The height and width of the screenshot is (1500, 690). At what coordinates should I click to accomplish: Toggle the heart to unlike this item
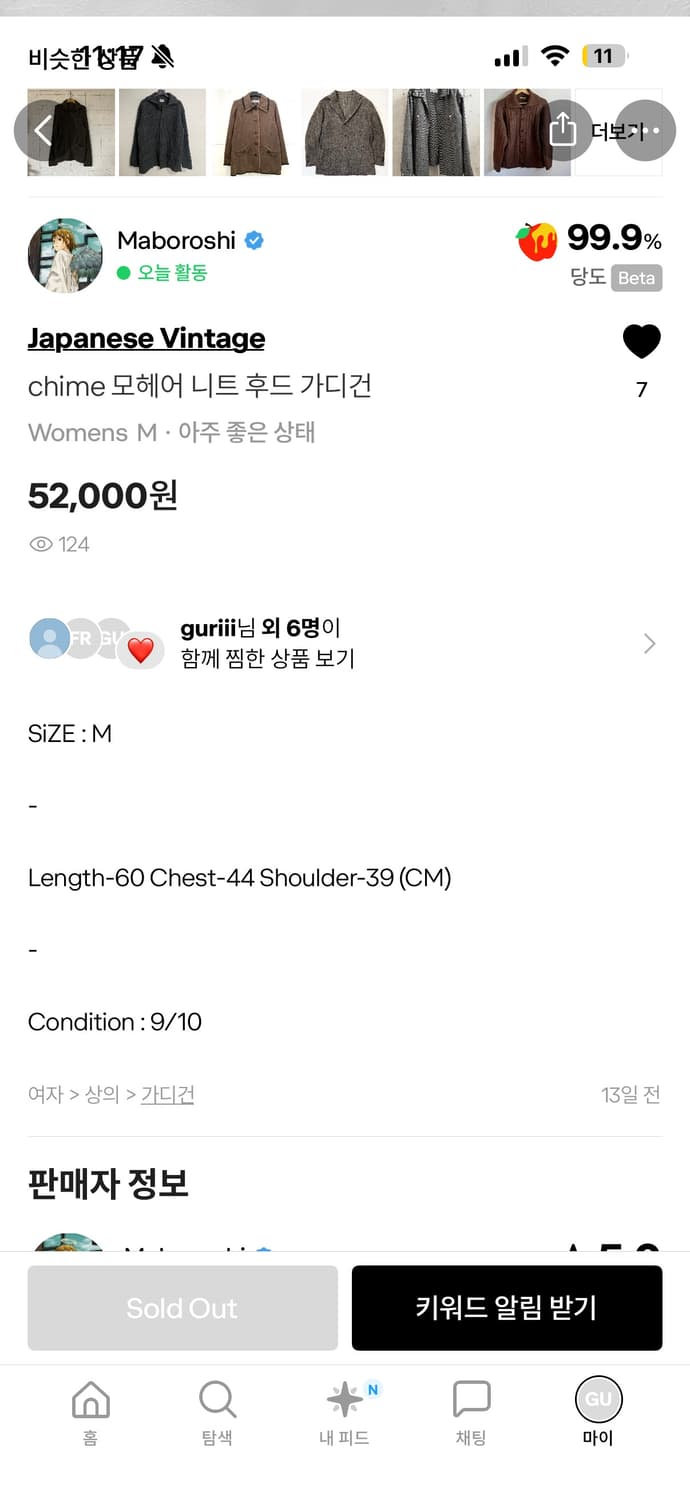pos(641,340)
